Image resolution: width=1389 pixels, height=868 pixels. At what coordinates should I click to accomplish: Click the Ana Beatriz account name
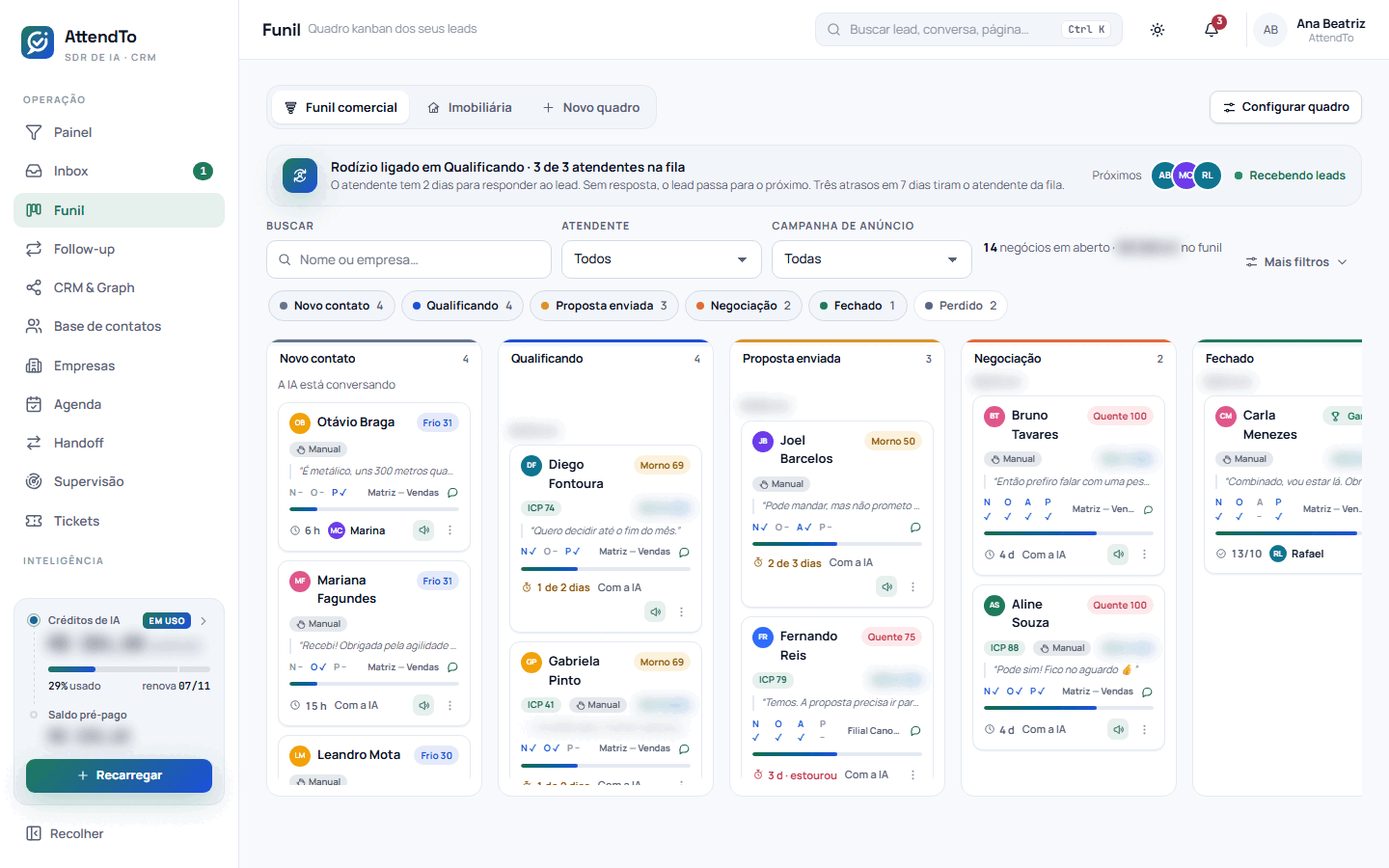tap(1330, 23)
